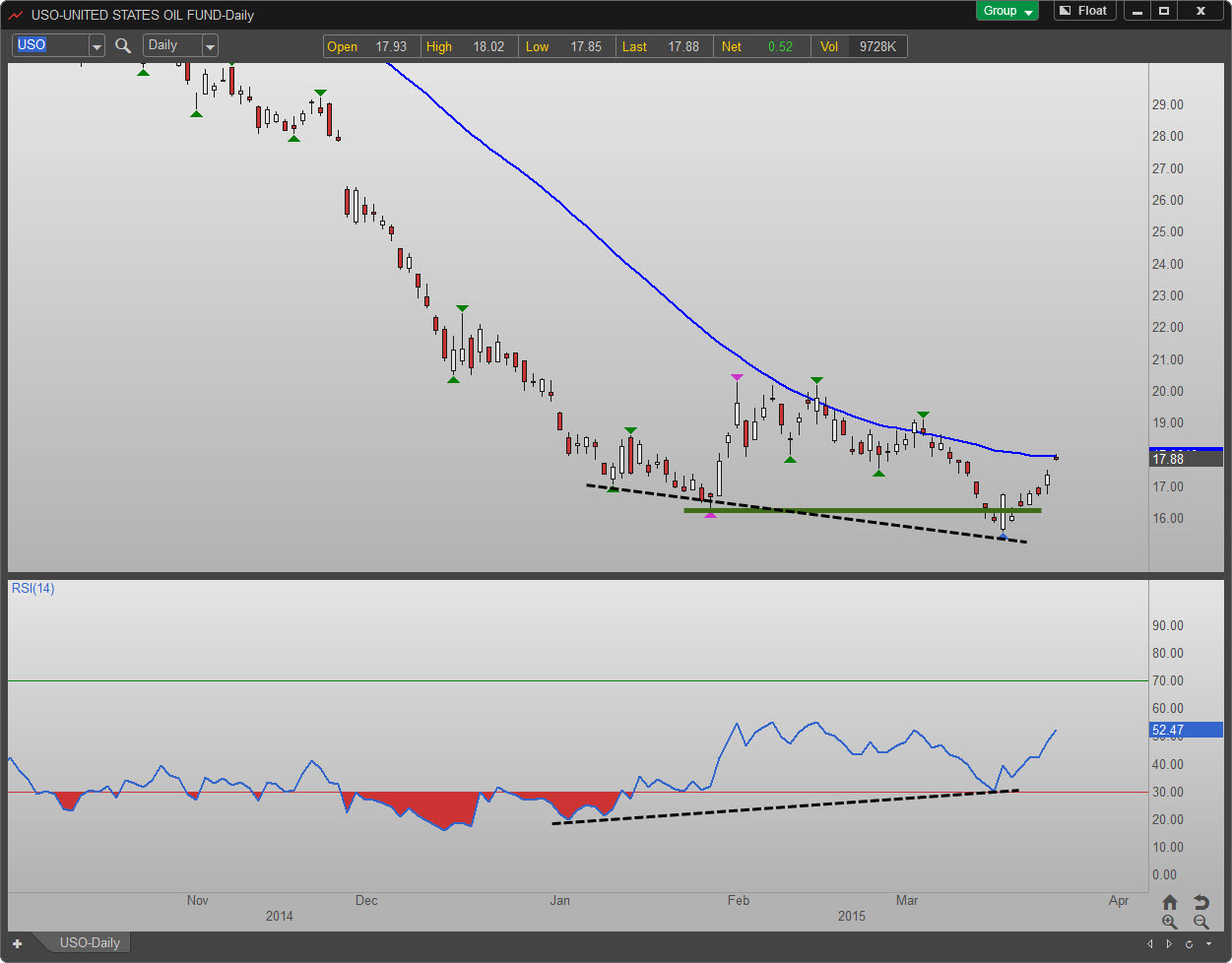This screenshot has height=963, width=1232.
Task: Zoom in on the chart
Action: 1169,922
